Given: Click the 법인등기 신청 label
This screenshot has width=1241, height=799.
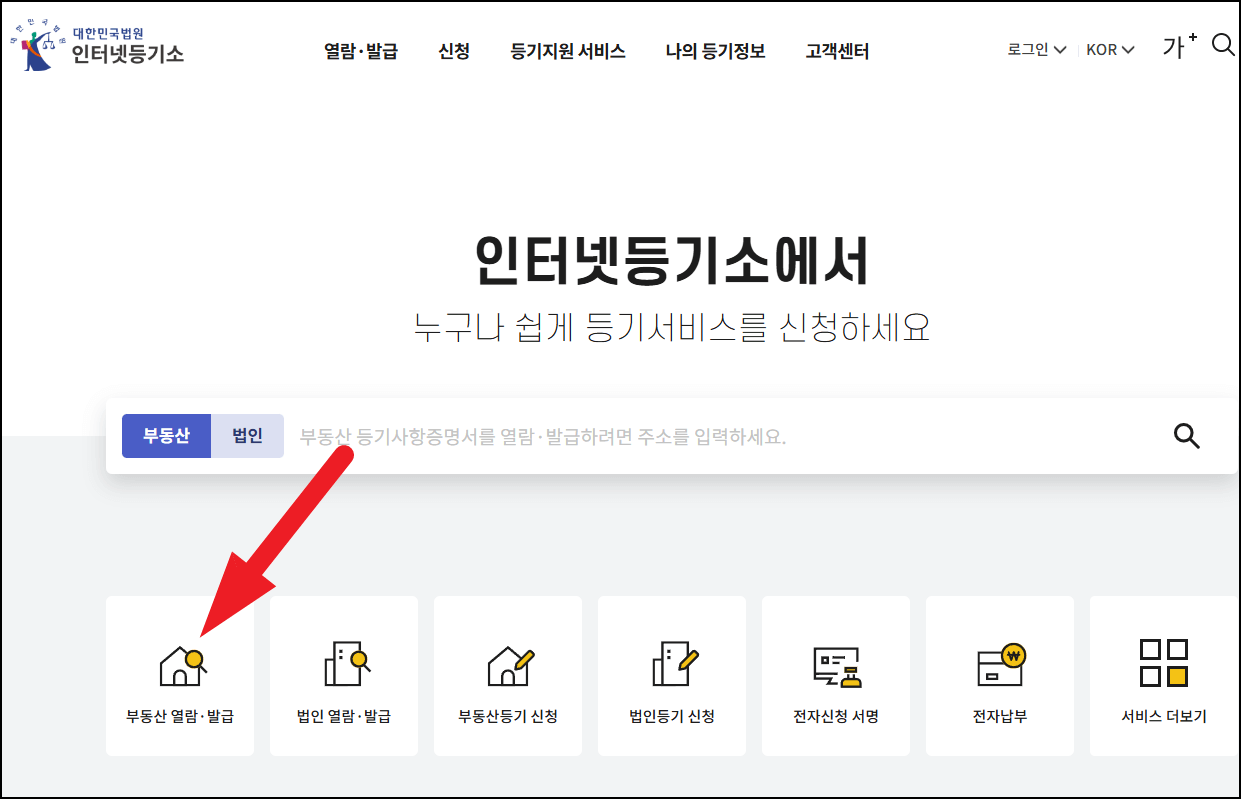Looking at the screenshot, I should tap(672, 716).
